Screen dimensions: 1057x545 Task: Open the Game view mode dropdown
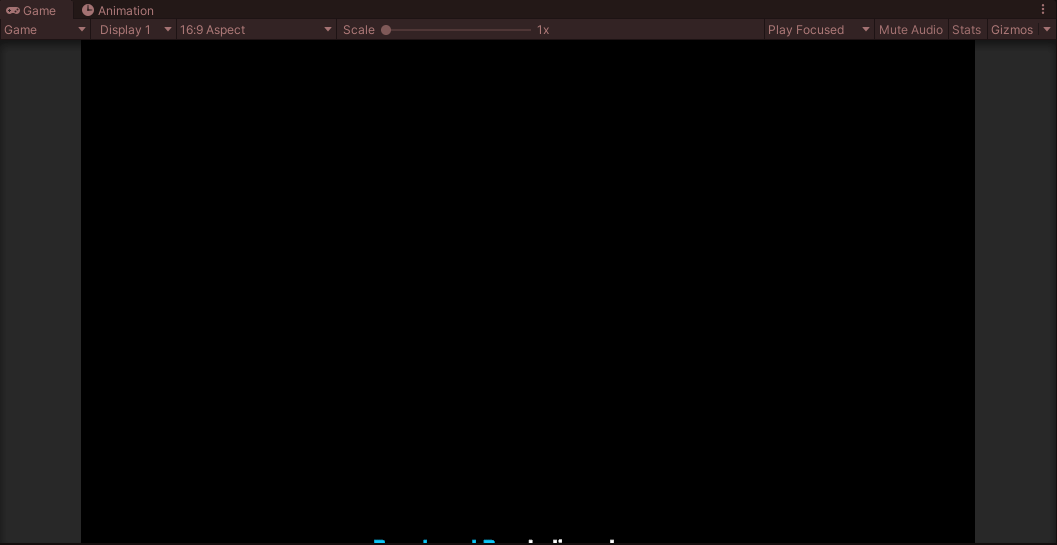[x=45, y=30]
